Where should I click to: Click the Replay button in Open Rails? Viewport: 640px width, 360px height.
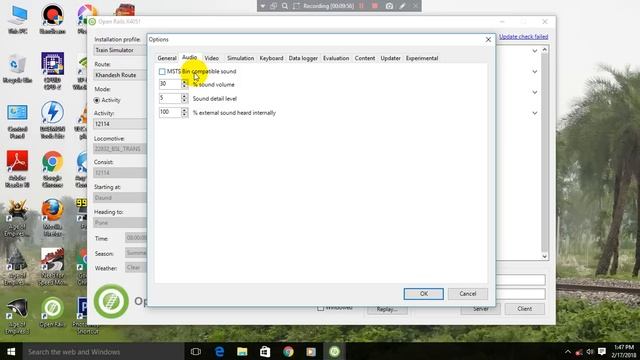coord(387,309)
